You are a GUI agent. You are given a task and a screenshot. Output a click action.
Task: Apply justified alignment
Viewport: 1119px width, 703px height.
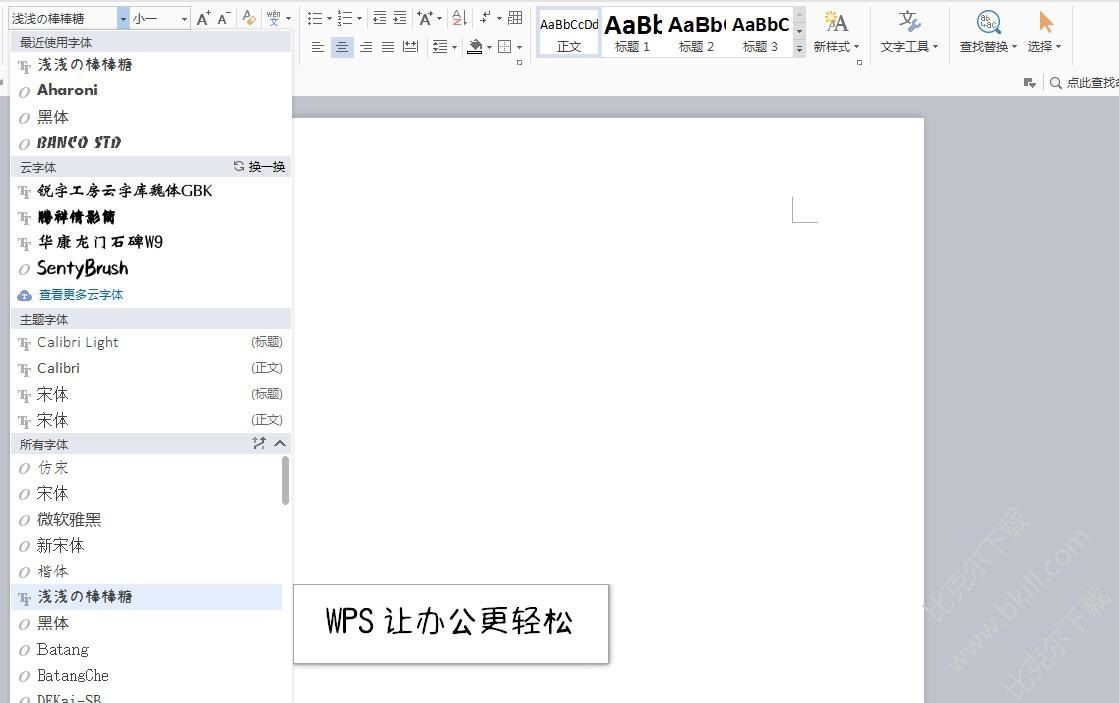(x=388, y=47)
